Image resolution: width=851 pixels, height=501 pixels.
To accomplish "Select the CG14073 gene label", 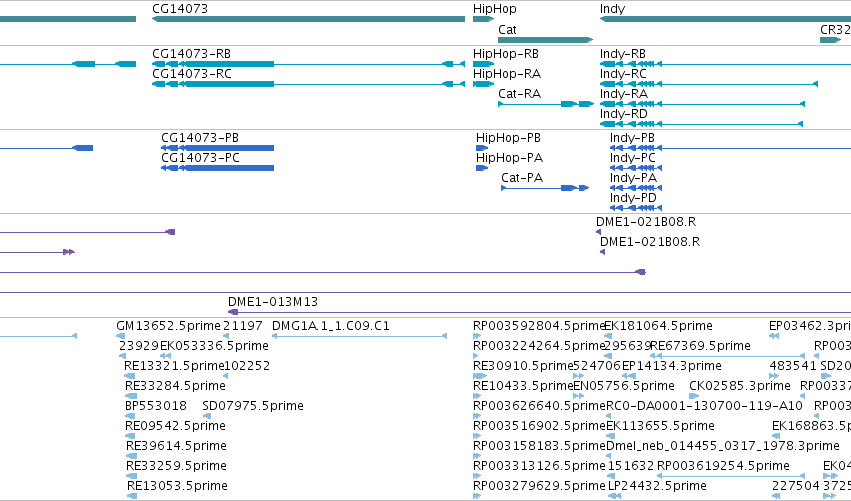I will [180, 9].
